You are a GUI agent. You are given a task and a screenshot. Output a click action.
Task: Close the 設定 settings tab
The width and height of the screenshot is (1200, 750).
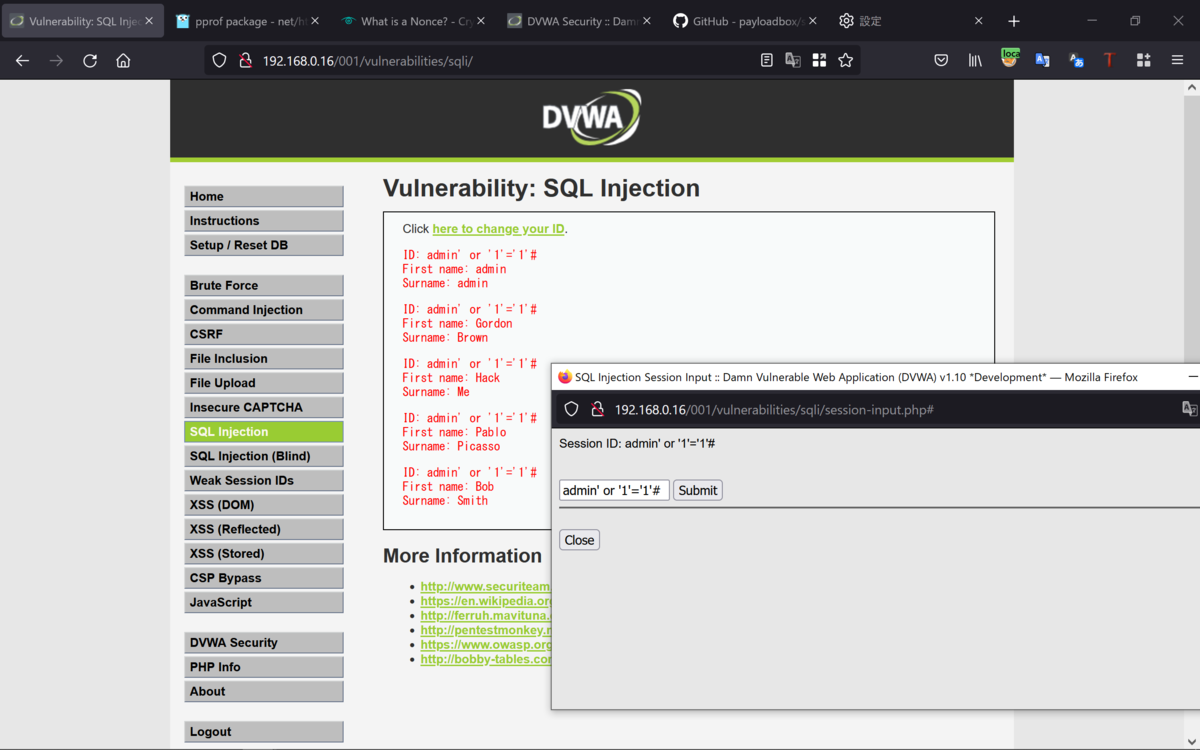point(978,21)
